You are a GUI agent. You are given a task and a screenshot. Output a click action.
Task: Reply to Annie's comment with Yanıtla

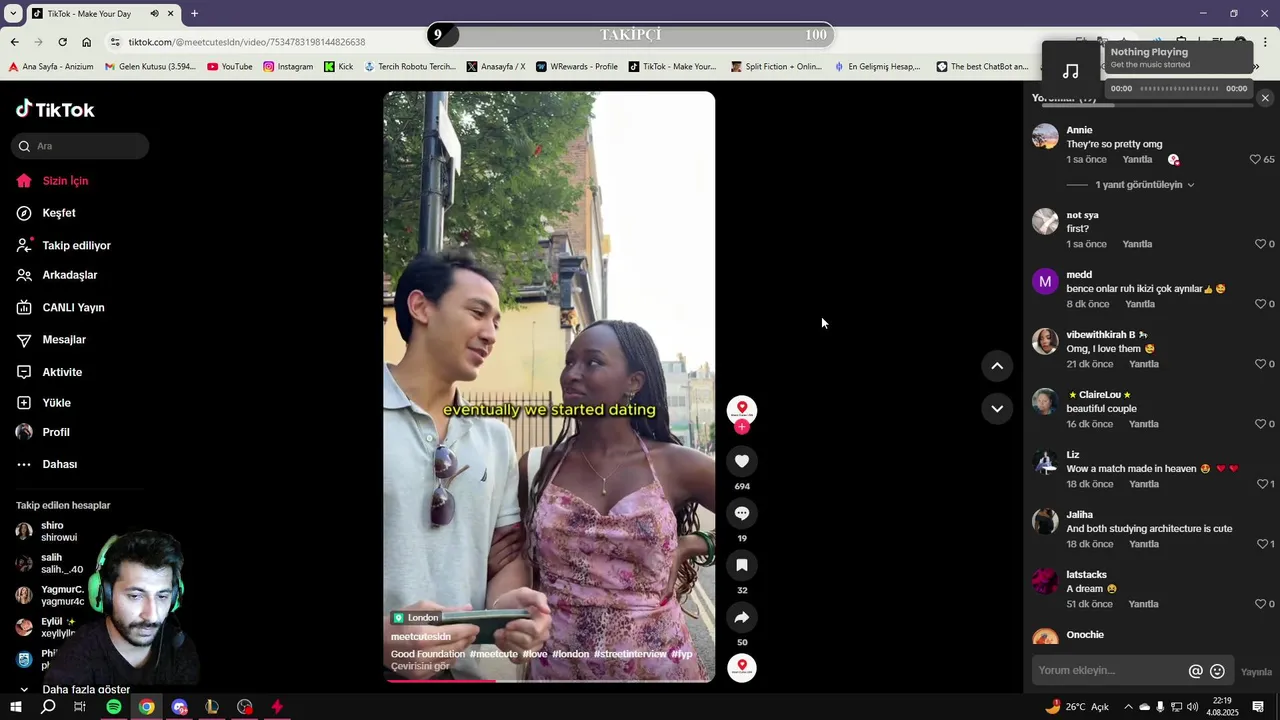click(1137, 160)
